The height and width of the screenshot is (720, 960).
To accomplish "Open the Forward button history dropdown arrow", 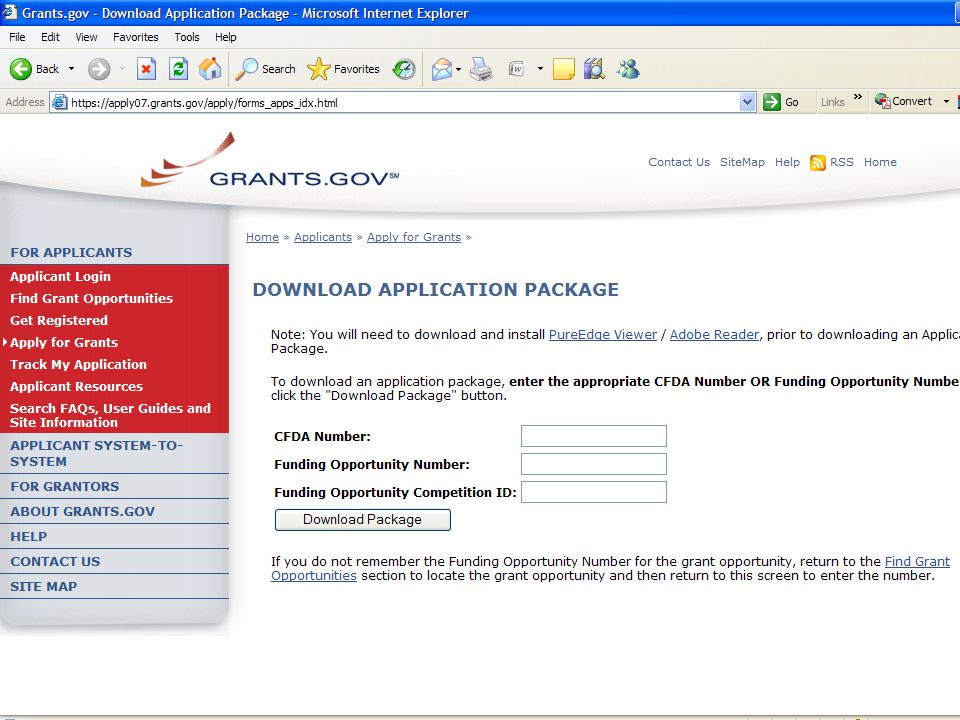I will click(122, 69).
